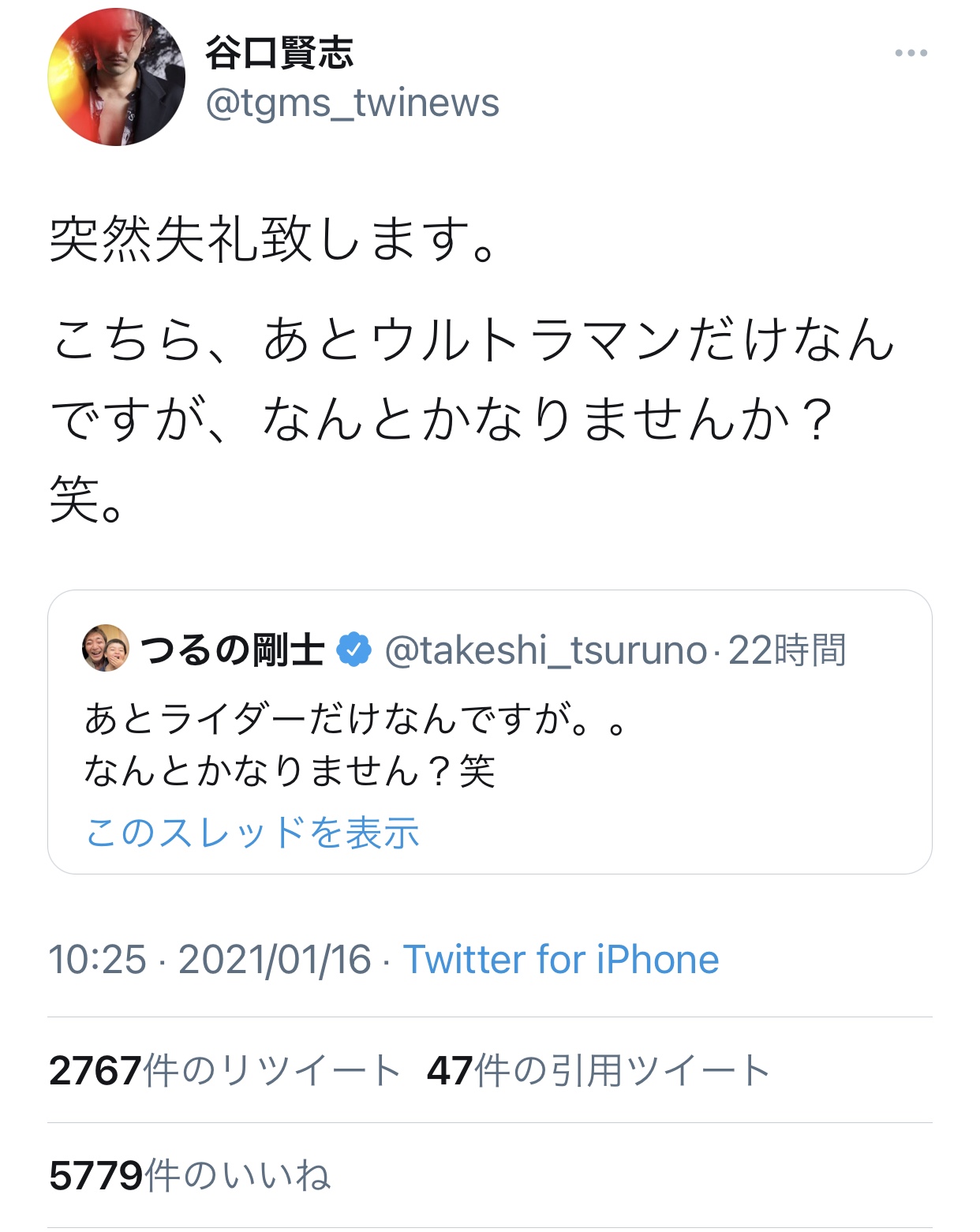Tap the 笑。 line ending the tweet
Image resolution: width=980 pixels, height=1232 pixels.
pyautogui.click(x=87, y=500)
